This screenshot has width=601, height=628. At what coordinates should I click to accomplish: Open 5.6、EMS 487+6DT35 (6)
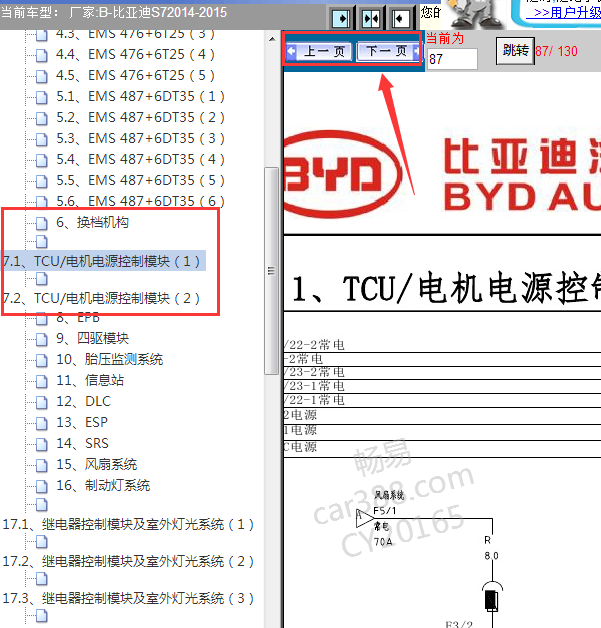click(x=140, y=201)
